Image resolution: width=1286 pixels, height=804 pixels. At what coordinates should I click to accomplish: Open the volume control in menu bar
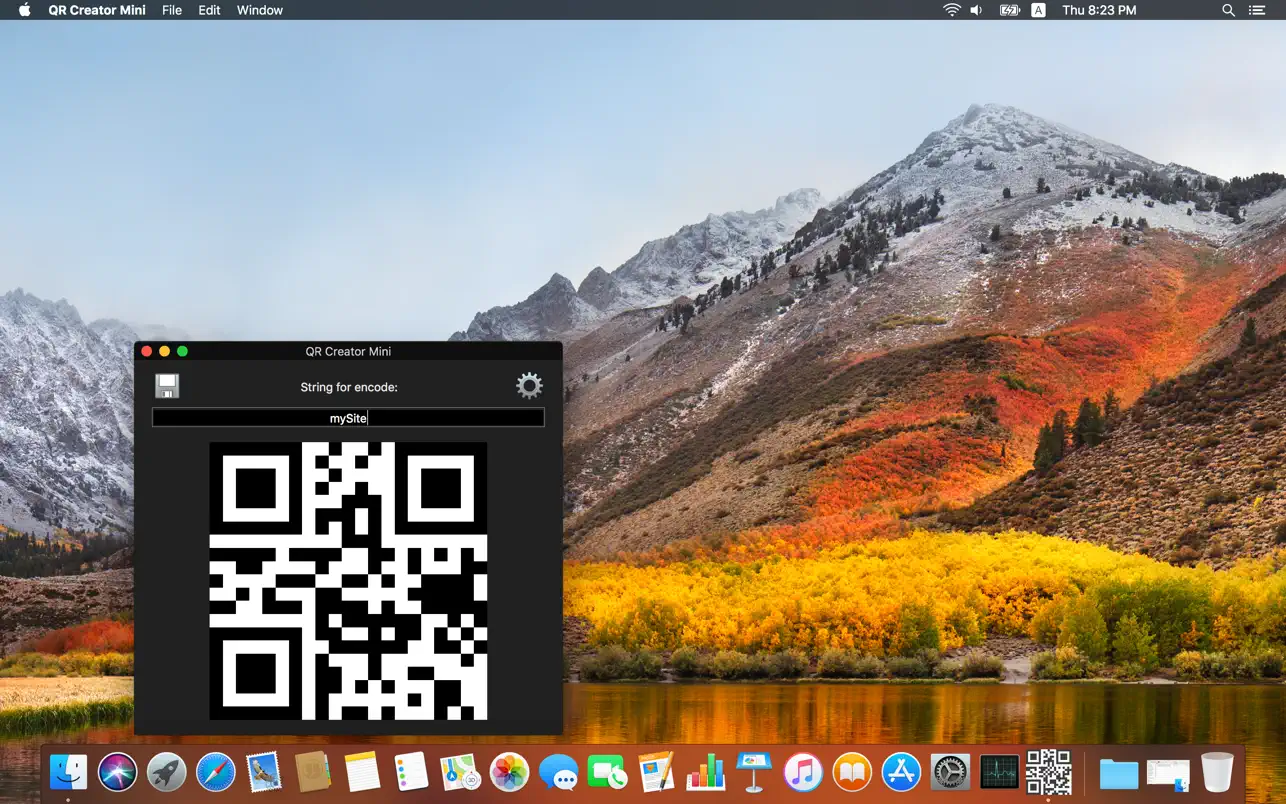(976, 10)
